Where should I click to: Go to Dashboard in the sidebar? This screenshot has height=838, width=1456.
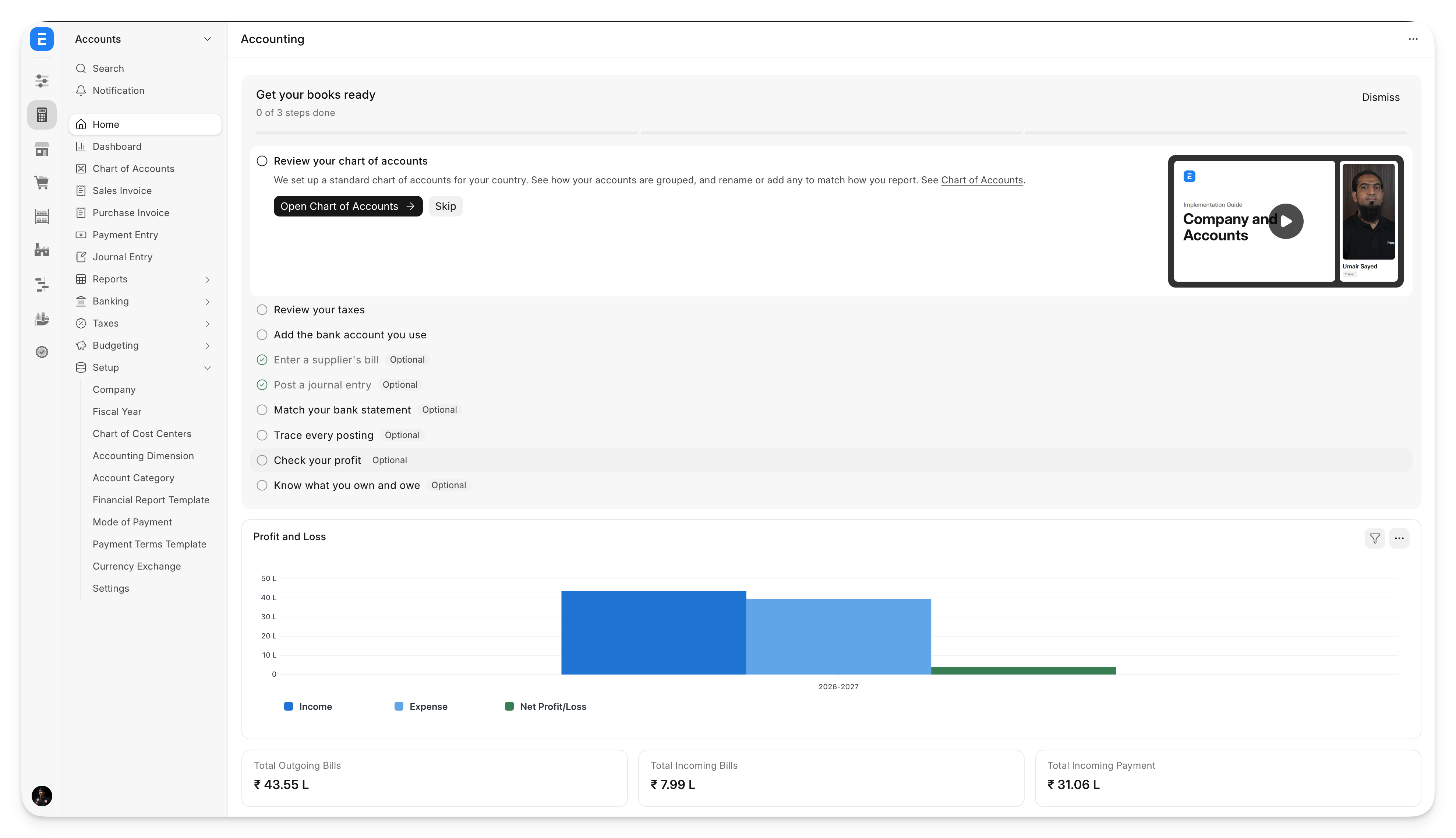tap(145, 147)
